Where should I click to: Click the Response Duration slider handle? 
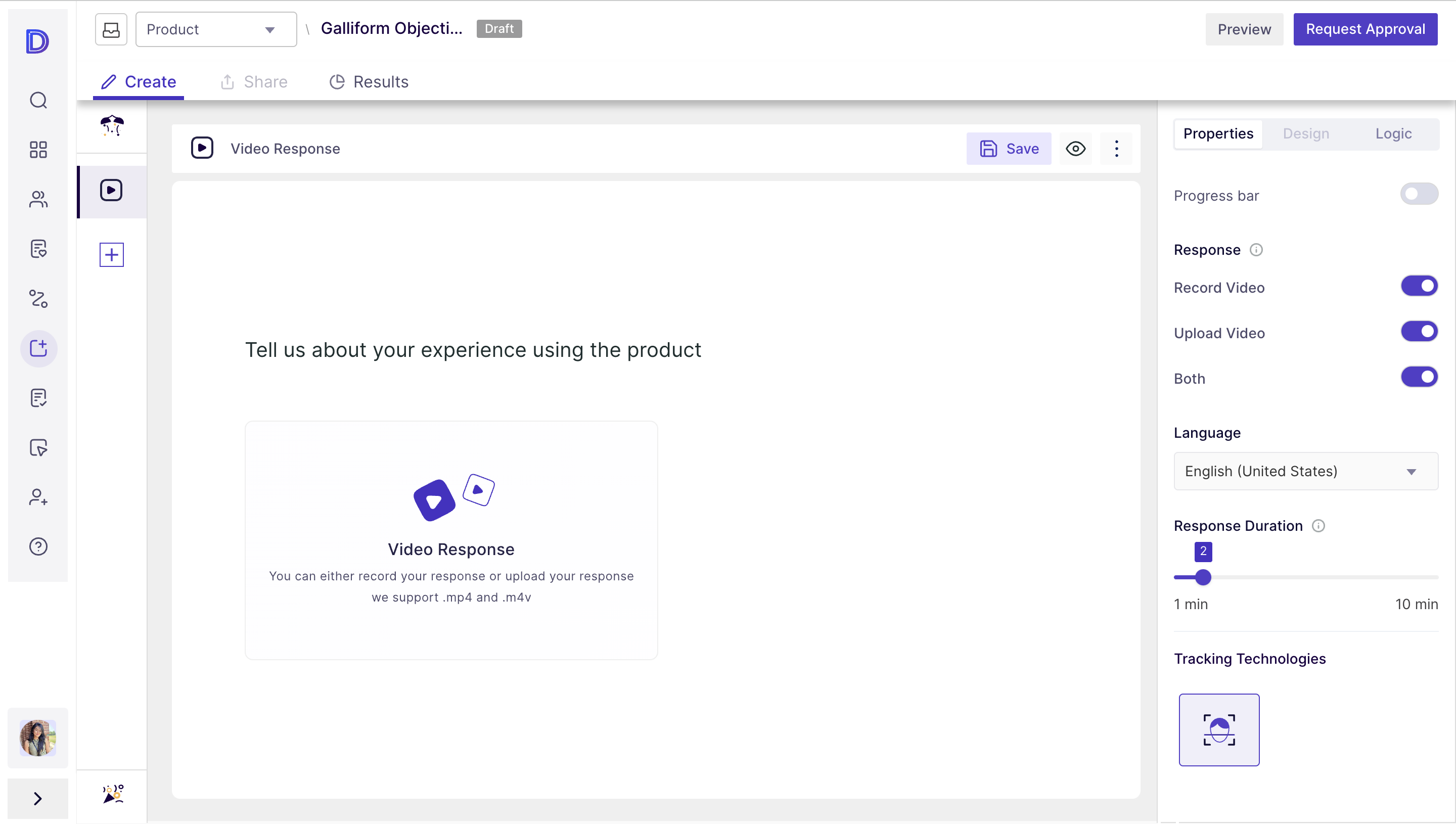[1203, 577]
